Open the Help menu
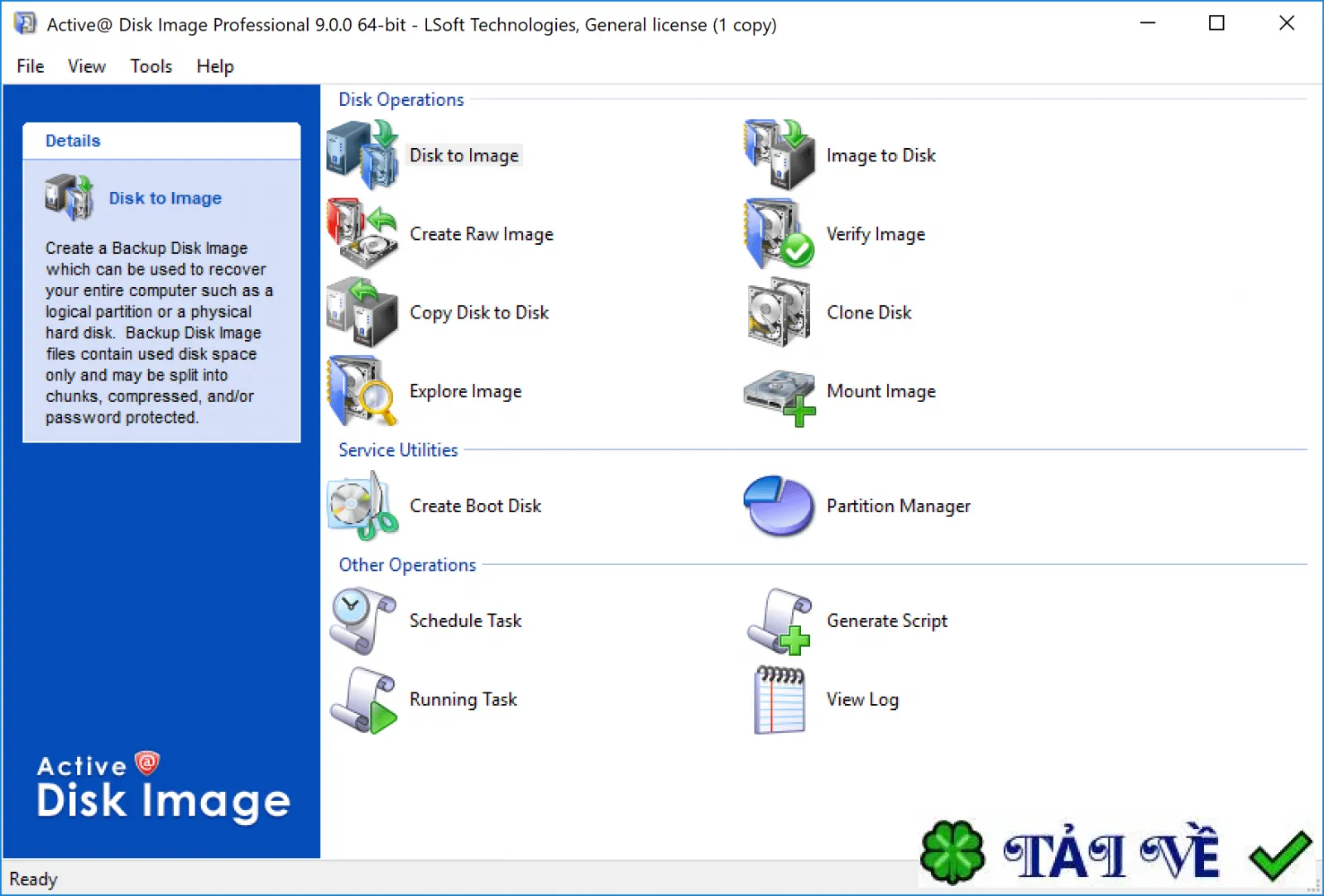The height and width of the screenshot is (896, 1324). click(215, 66)
